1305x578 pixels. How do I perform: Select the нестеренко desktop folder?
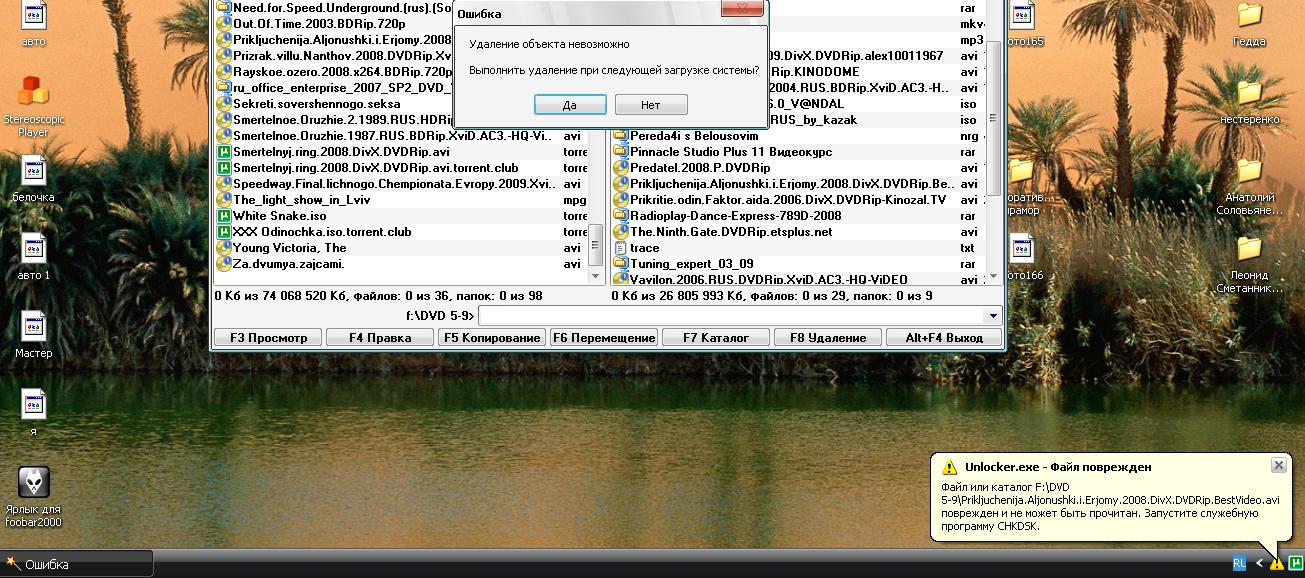coord(1249,94)
